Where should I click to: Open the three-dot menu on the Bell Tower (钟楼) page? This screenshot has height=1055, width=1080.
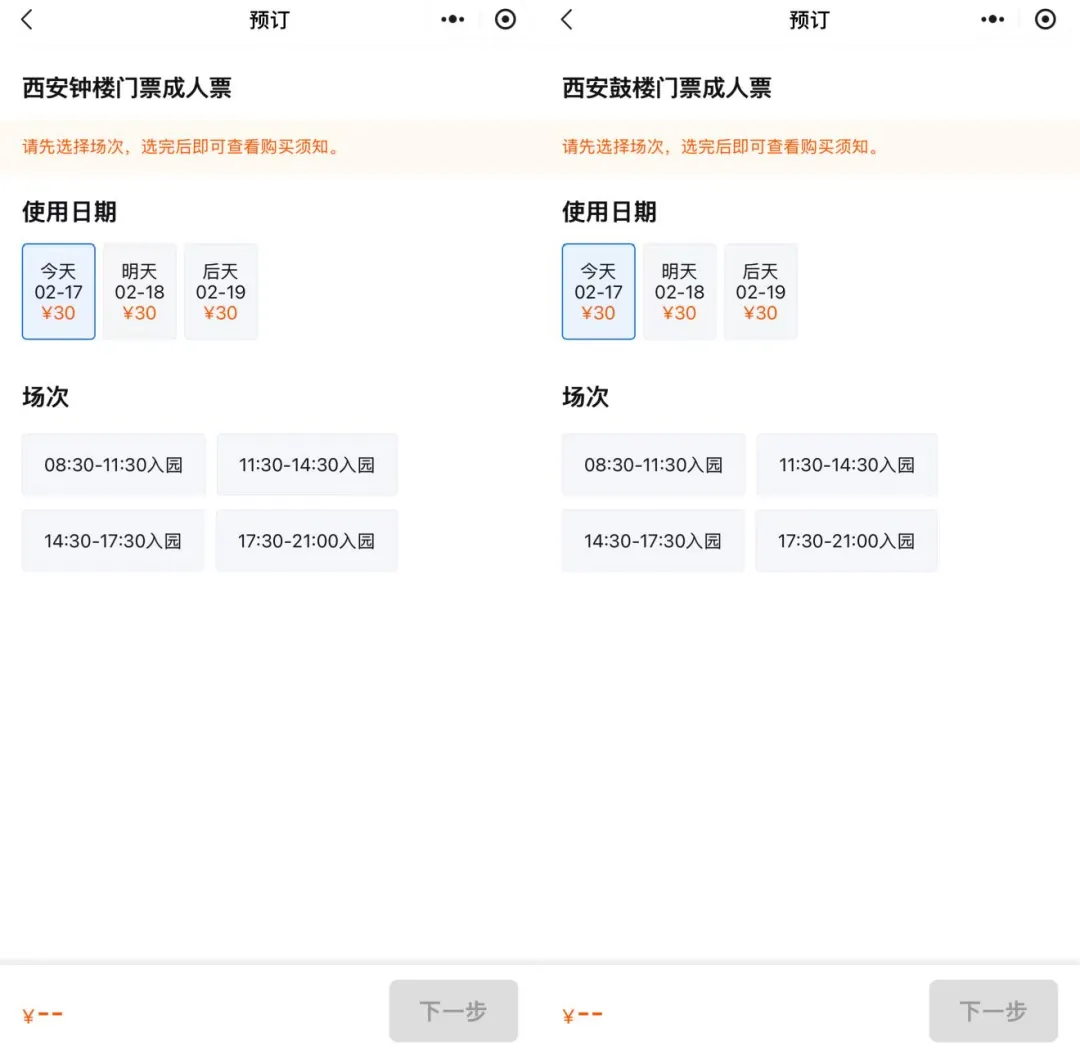(x=453, y=19)
